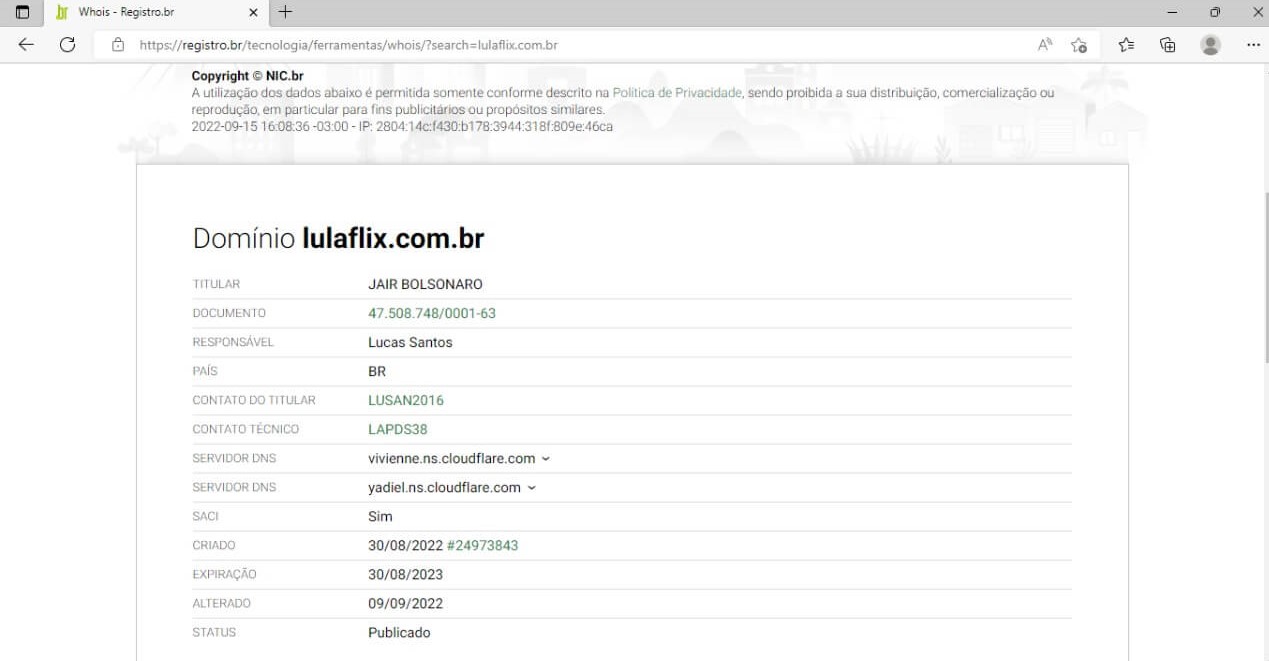Open the Favorites list icon
The height and width of the screenshot is (661, 1269).
click(1126, 45)
